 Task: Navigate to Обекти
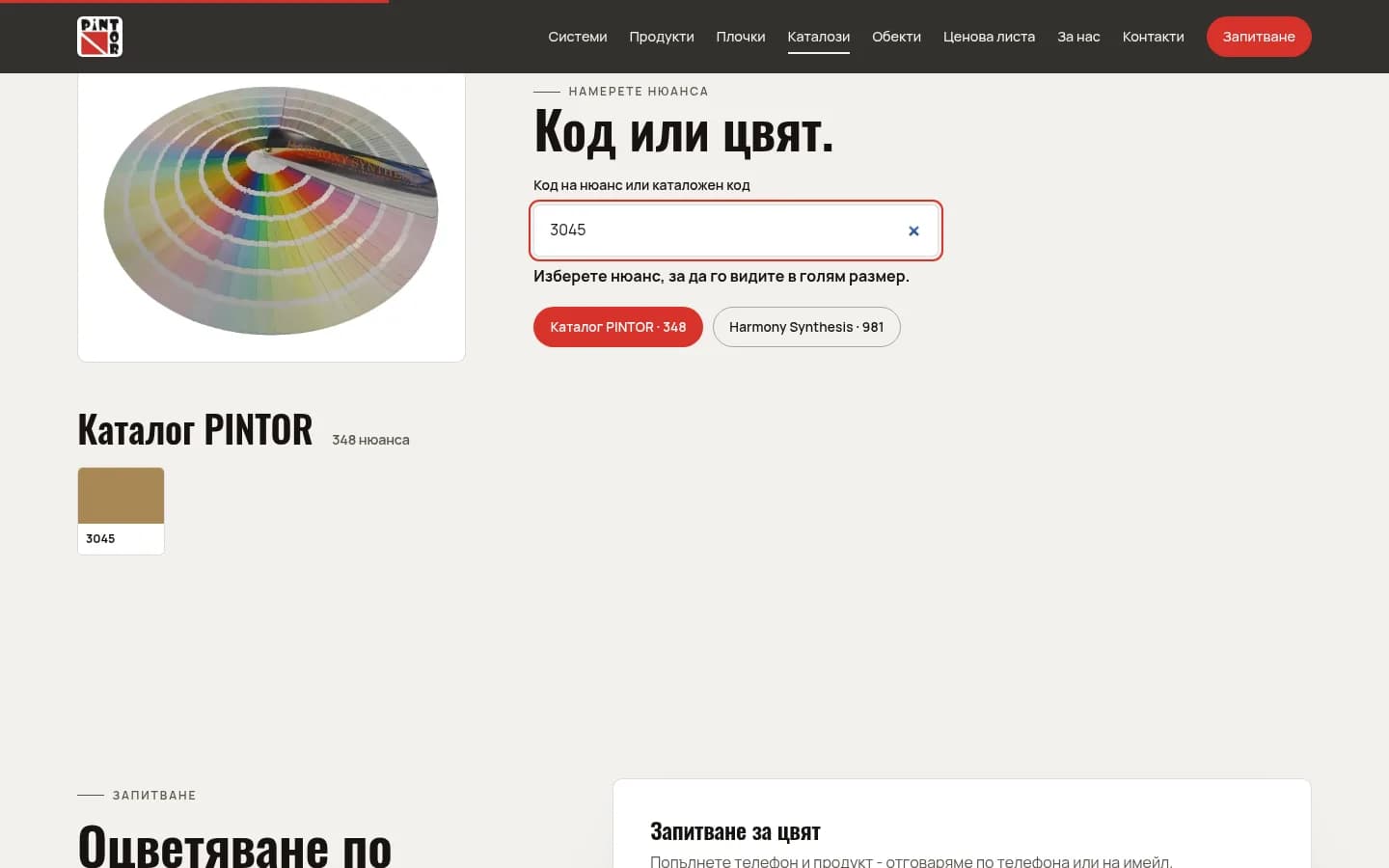click(896, 37)
